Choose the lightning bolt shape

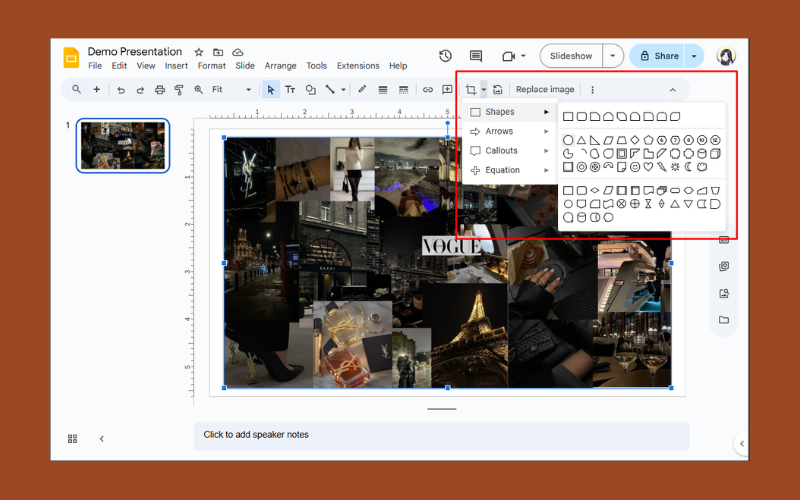[x=662, y=167]
